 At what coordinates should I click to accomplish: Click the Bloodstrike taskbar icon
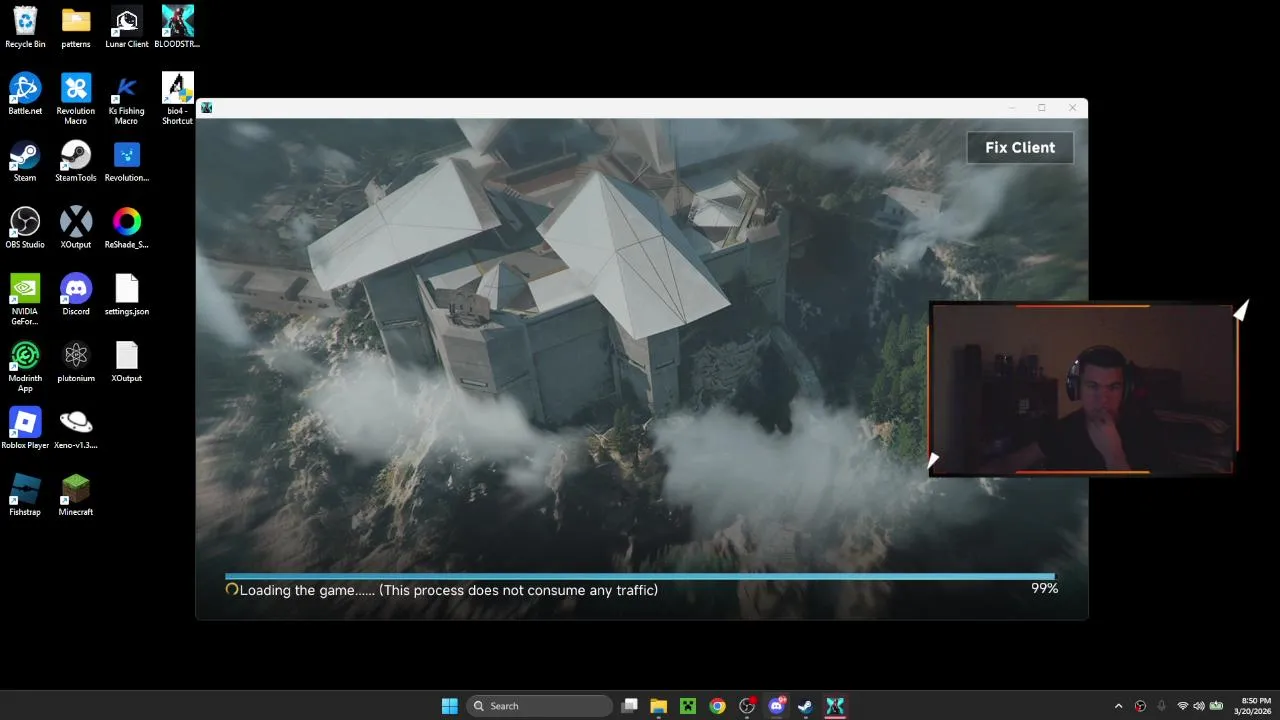coord(835,706)
